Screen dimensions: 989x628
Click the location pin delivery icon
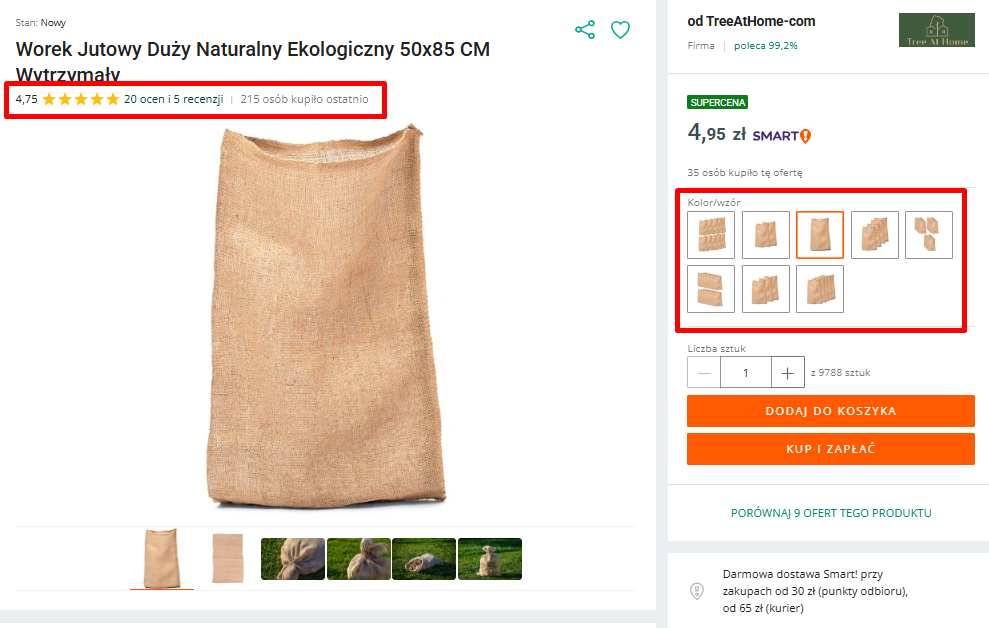point(697,591)
